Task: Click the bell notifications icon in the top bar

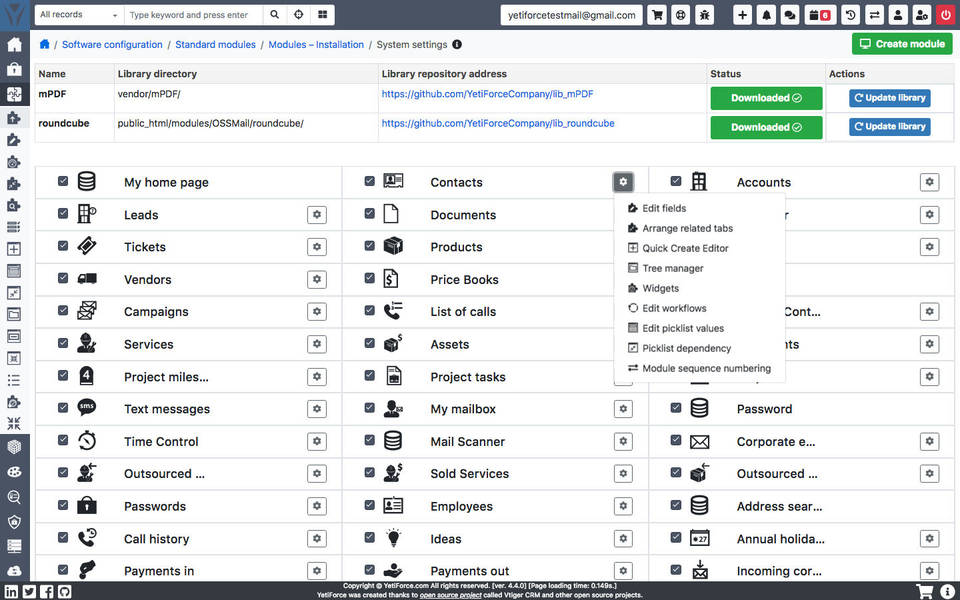Action: (766, 15)
